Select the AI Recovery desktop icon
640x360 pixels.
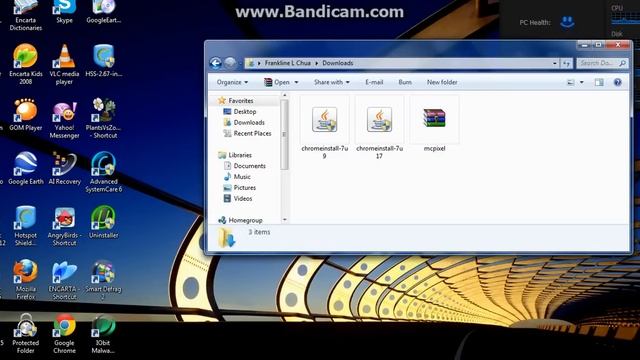[x=64, y=168]
